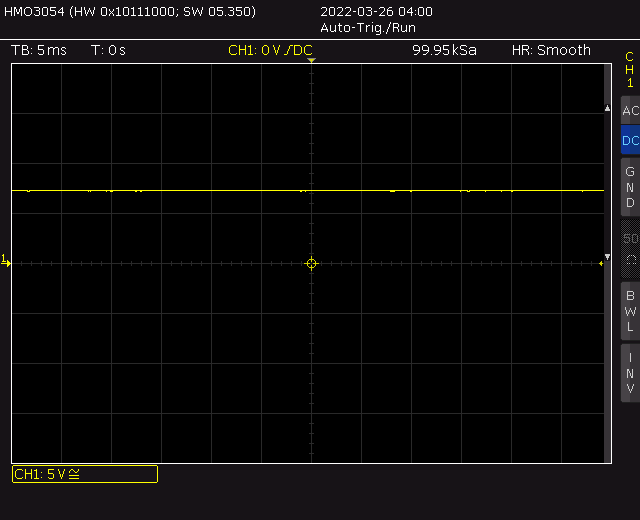Click the TB: 5 ms timebase readout
This screenshot has width=640, height=520.
coord(38,50)
